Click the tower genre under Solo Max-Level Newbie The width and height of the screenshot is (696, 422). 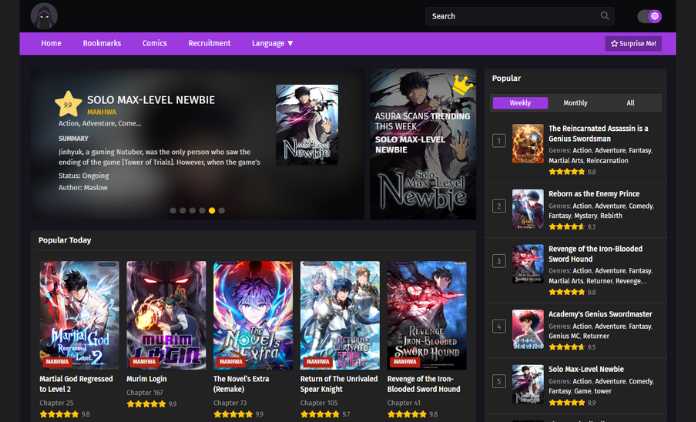click(603, 391)
